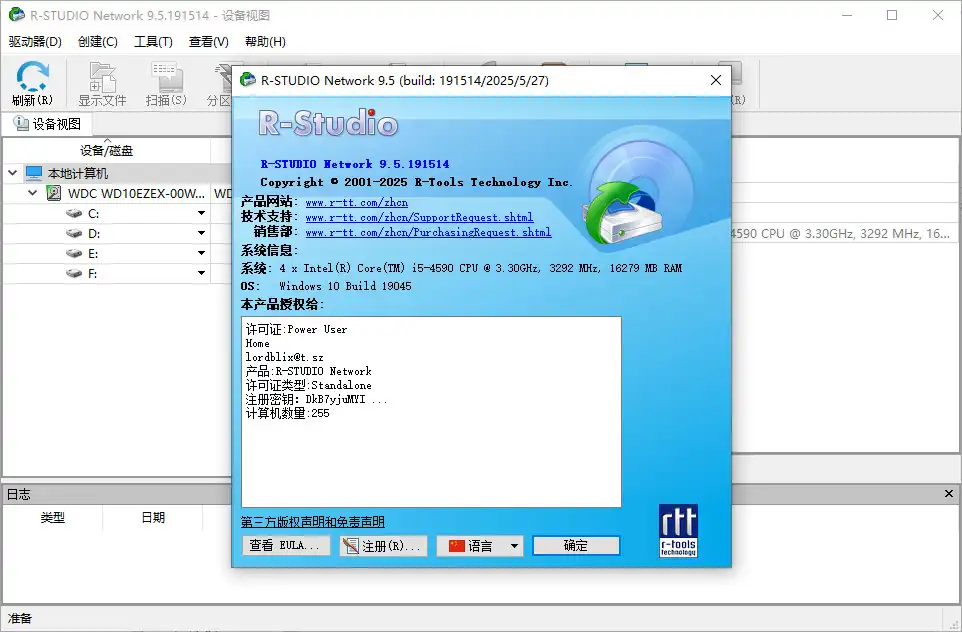Open the dropdown arrow next to D: drive
962x632 pixels.
200,233
